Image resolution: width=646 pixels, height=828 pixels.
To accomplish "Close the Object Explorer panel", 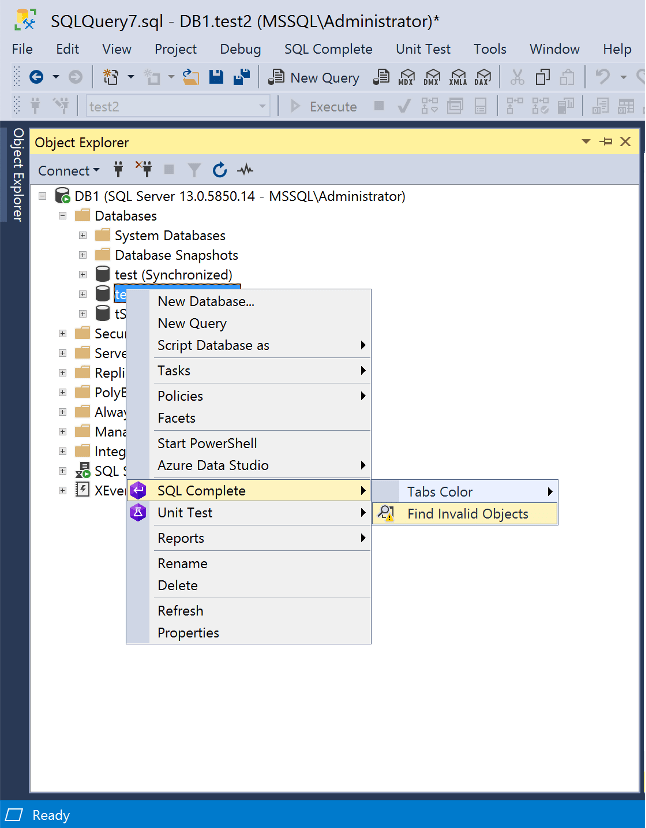I will (x=625, y=142).
